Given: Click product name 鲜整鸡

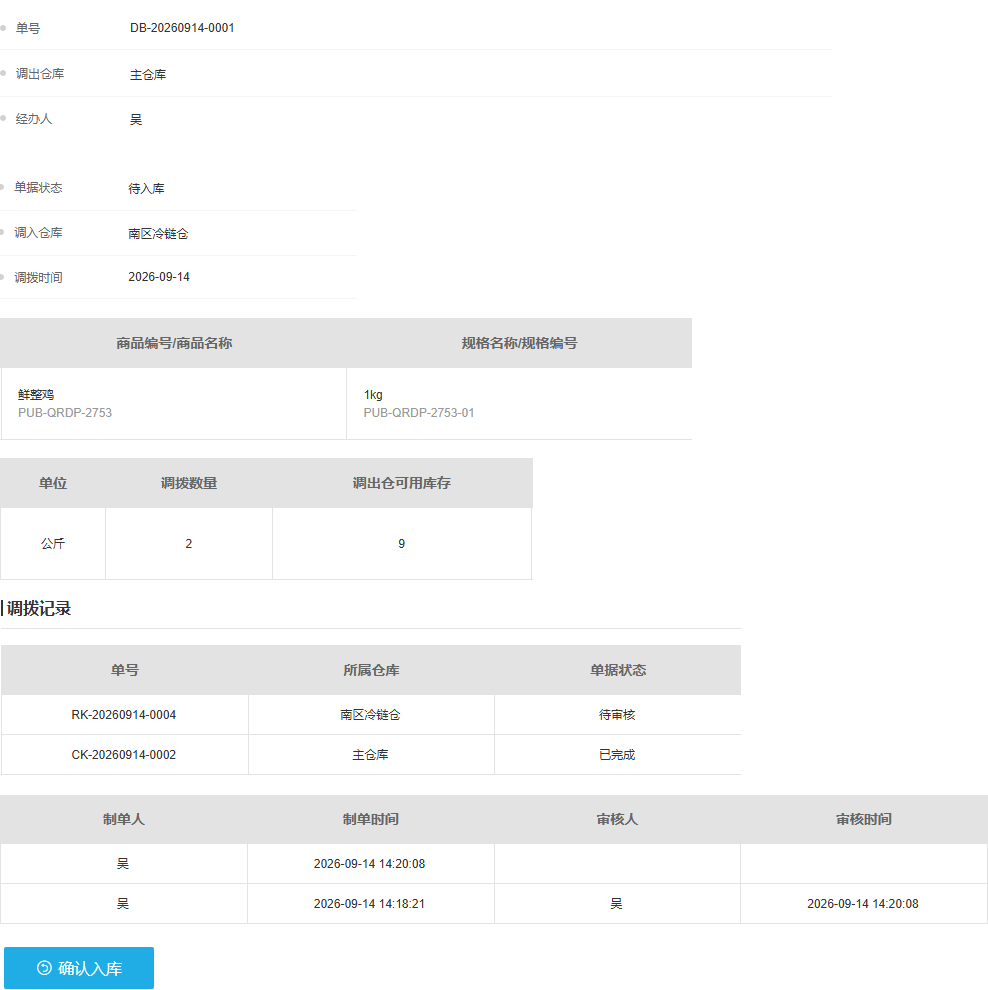Looking at the screenshot, I should tap(36, 395).
